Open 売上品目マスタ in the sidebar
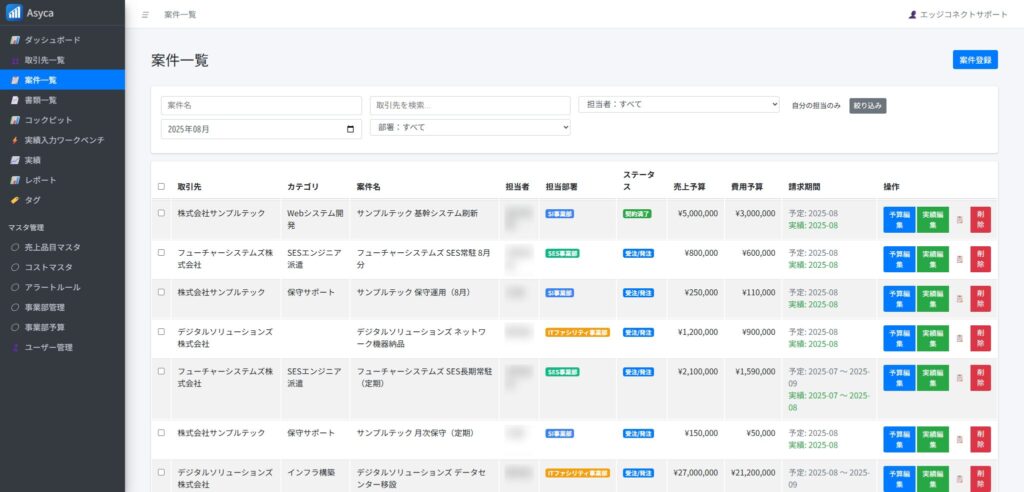Image resolution: width=1024 pixels, height=492 pixels. click(52, 247)
